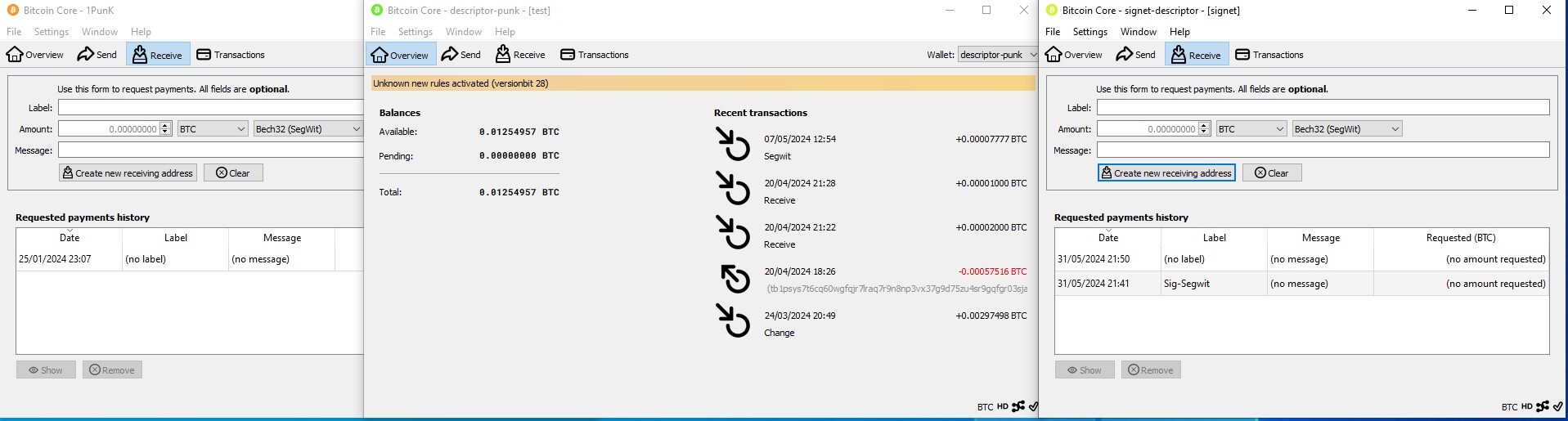Open Send in the signet-descriptor window
Viewport: 1568px width, 421px height.
pyautogui.click(x=1135, y=55)
